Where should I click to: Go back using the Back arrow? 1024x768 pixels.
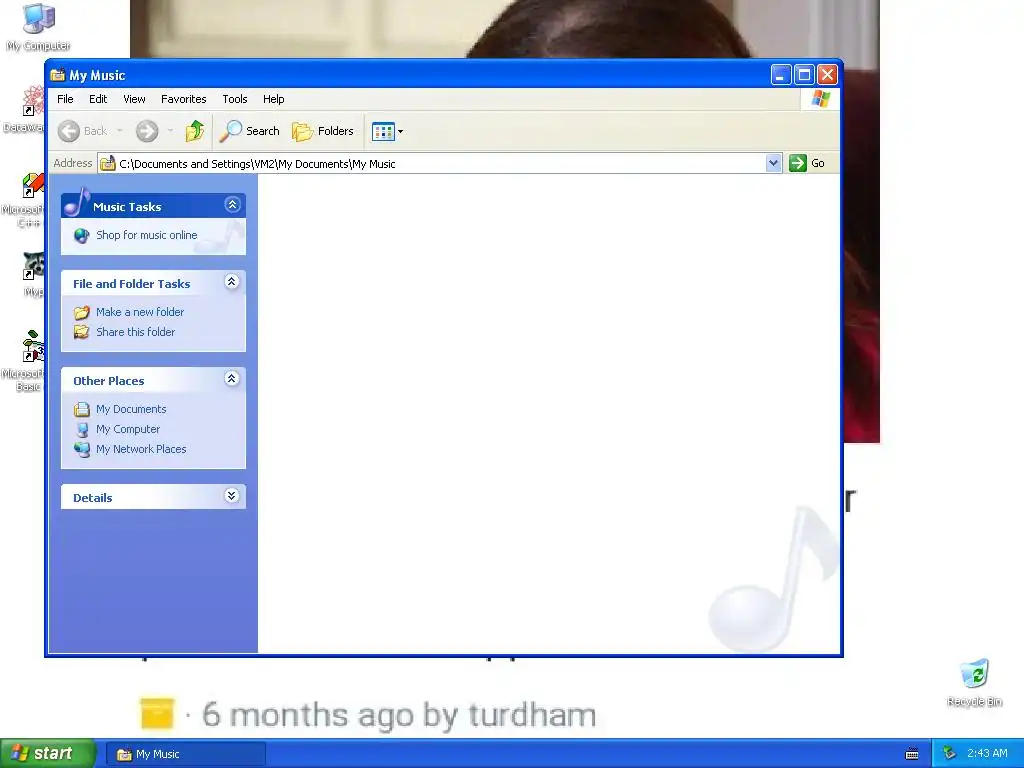point(82,131)
